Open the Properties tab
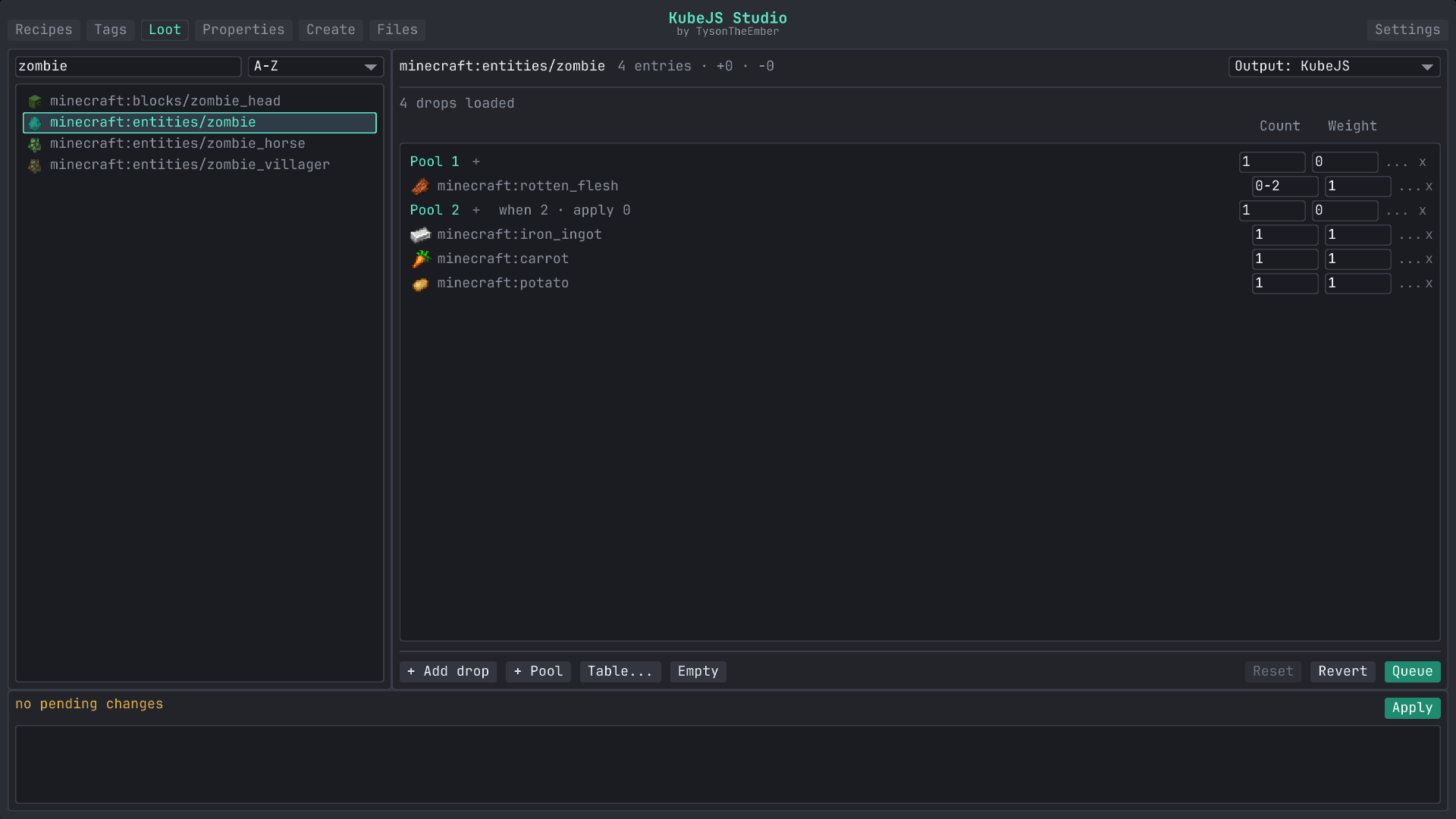The height and width of the screenshot is (819, 1456). 243,30
